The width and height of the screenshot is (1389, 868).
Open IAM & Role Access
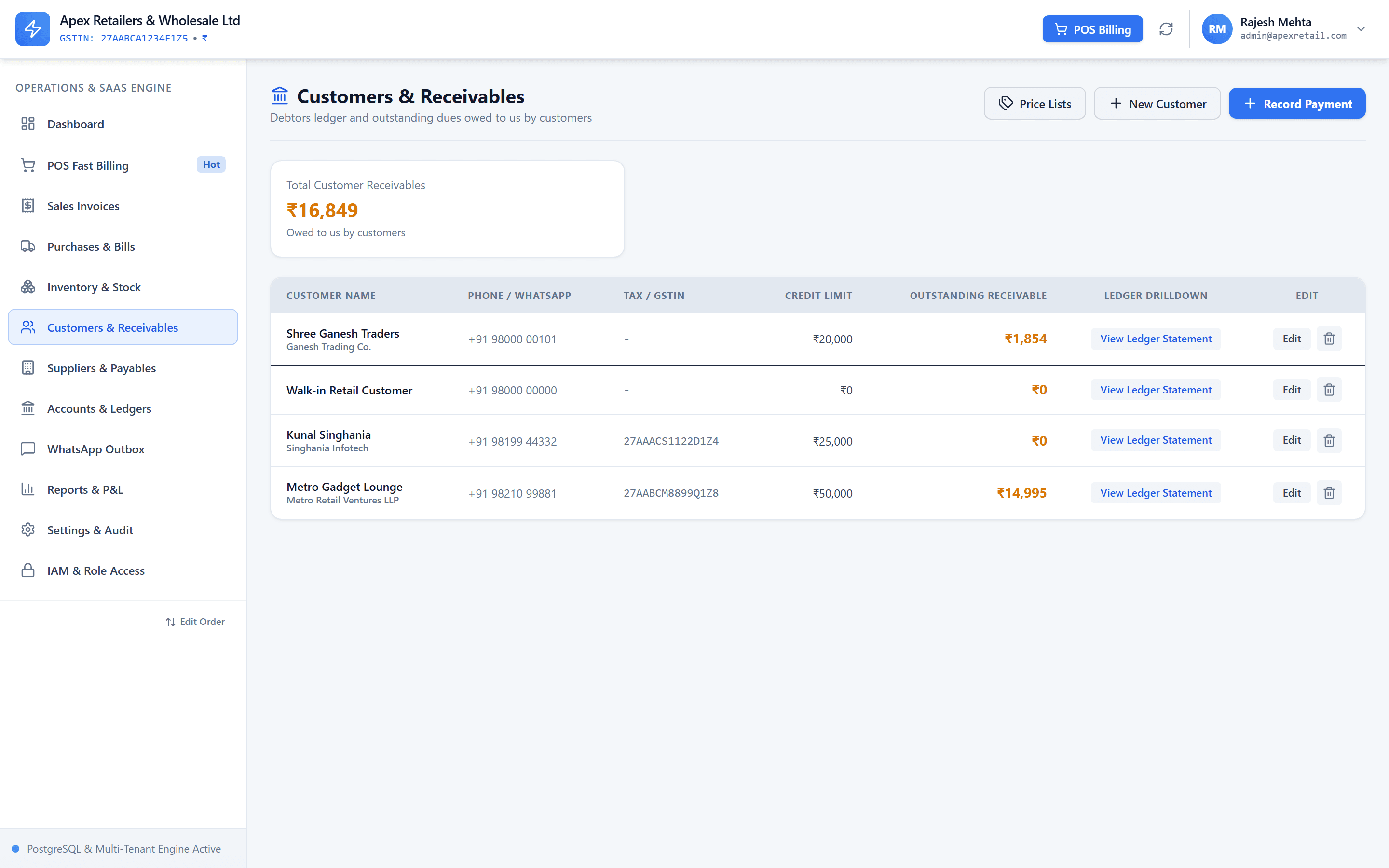[123, 570]
